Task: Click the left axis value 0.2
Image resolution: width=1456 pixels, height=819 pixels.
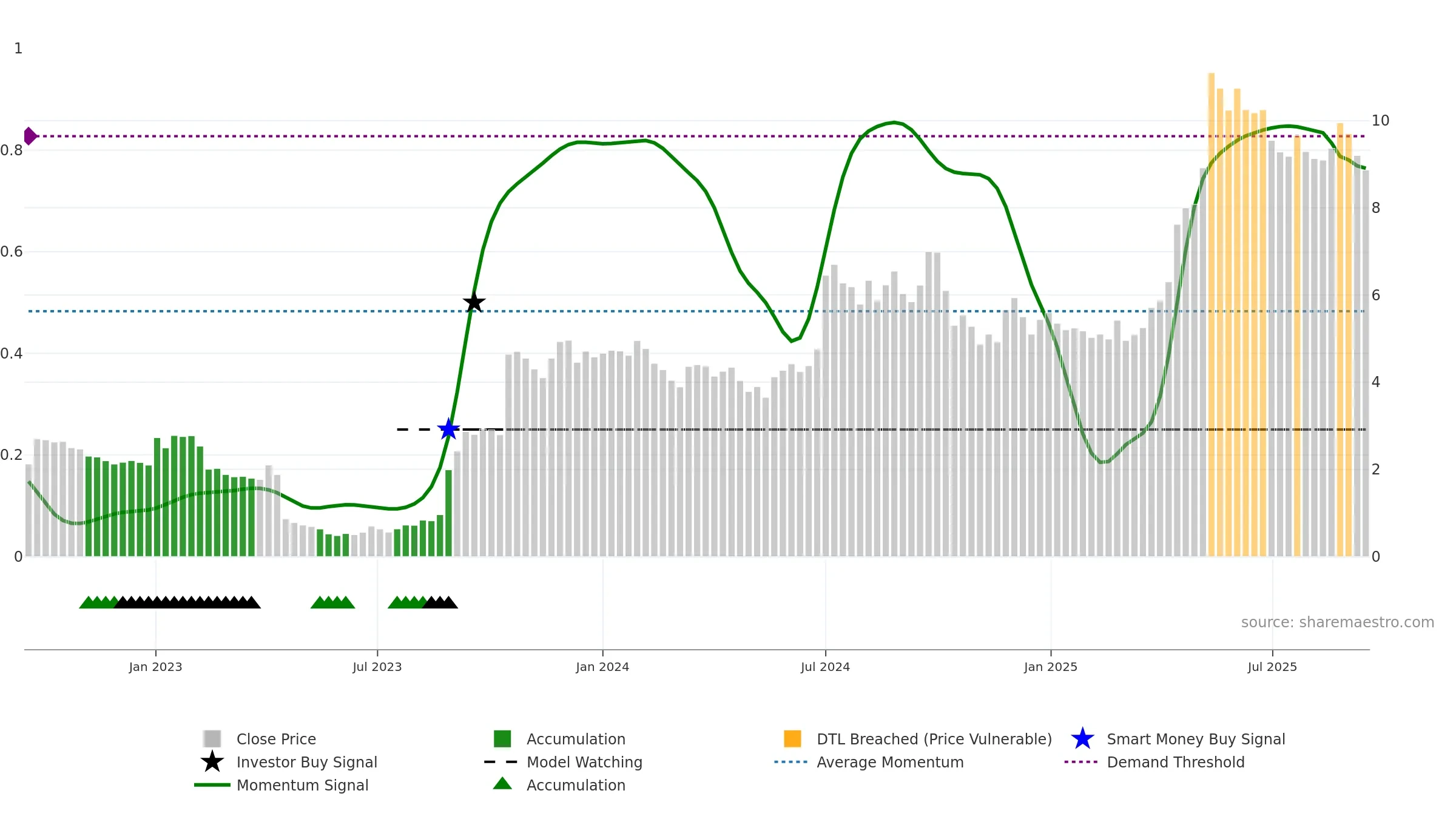Action: [12, 455]
